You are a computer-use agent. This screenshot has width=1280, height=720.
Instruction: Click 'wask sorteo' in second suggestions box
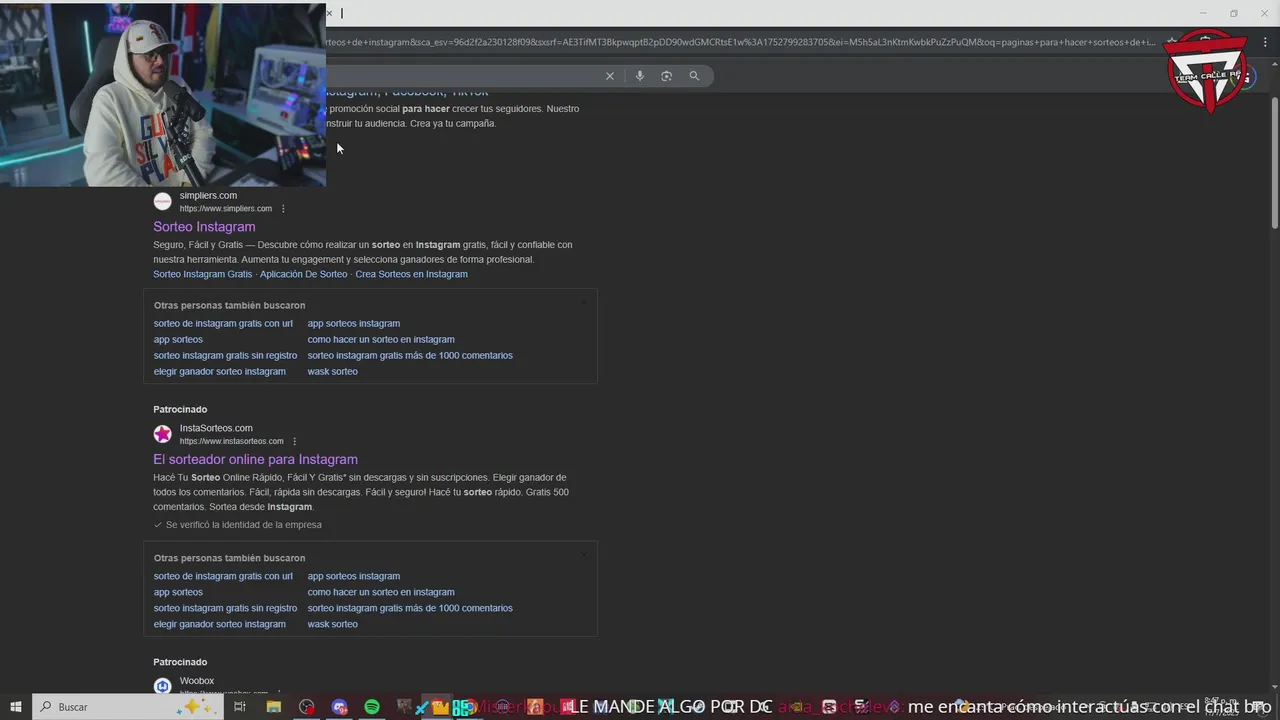tap(333, 624)
